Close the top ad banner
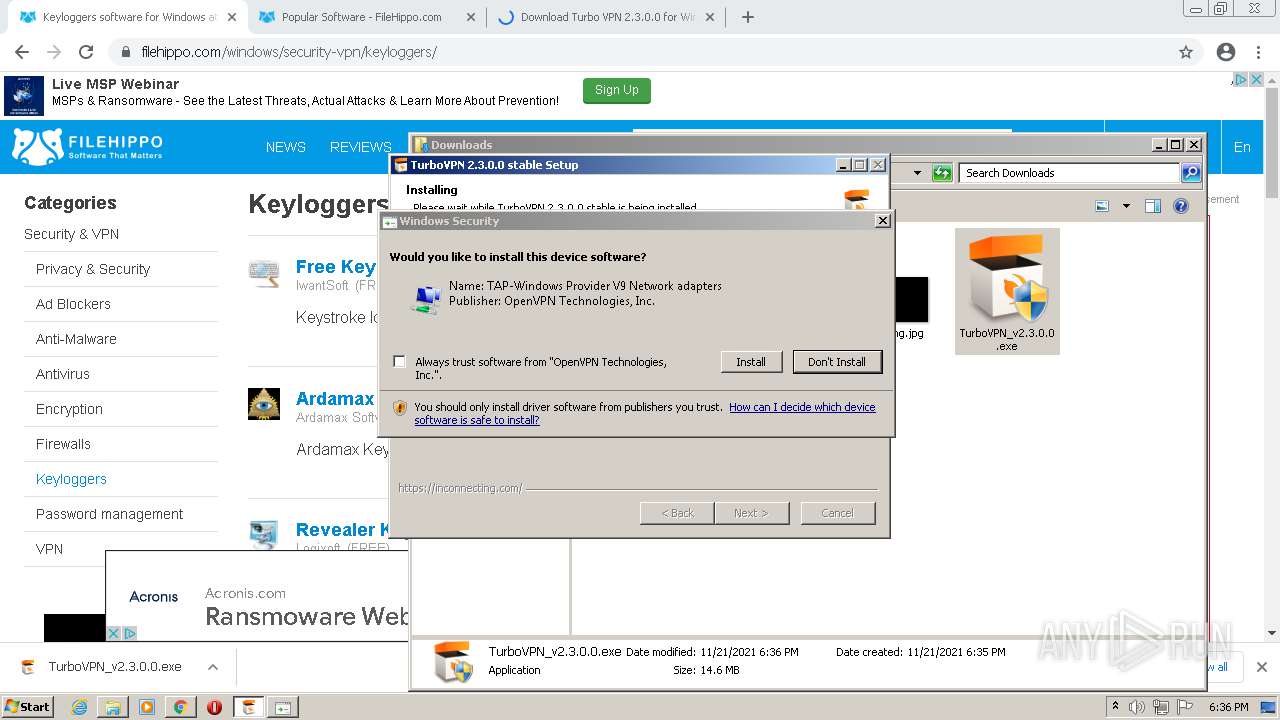Viewport: 1280px width, 720px height. tap(1256, 79)
